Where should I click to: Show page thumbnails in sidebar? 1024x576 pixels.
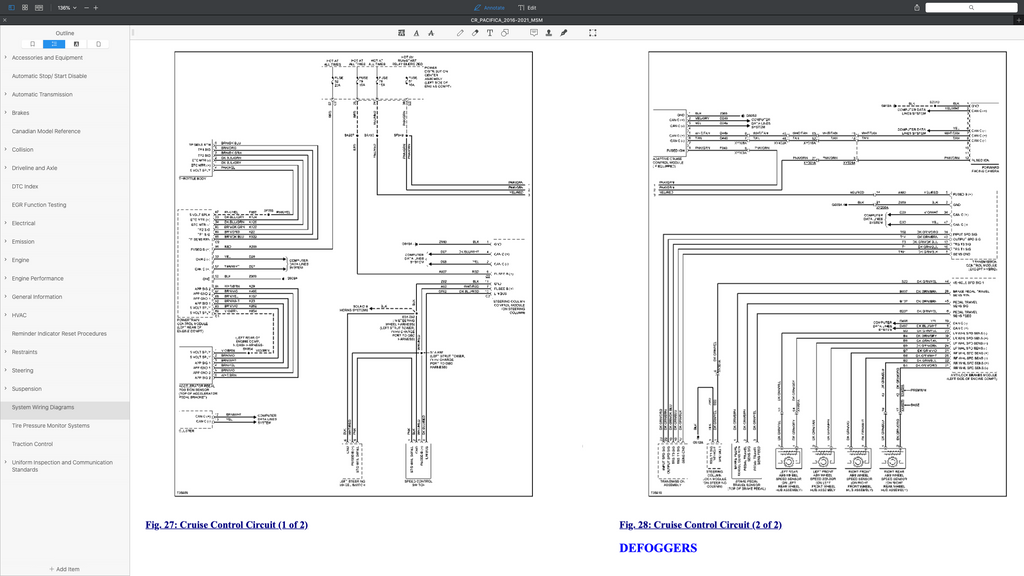(99, 44)
